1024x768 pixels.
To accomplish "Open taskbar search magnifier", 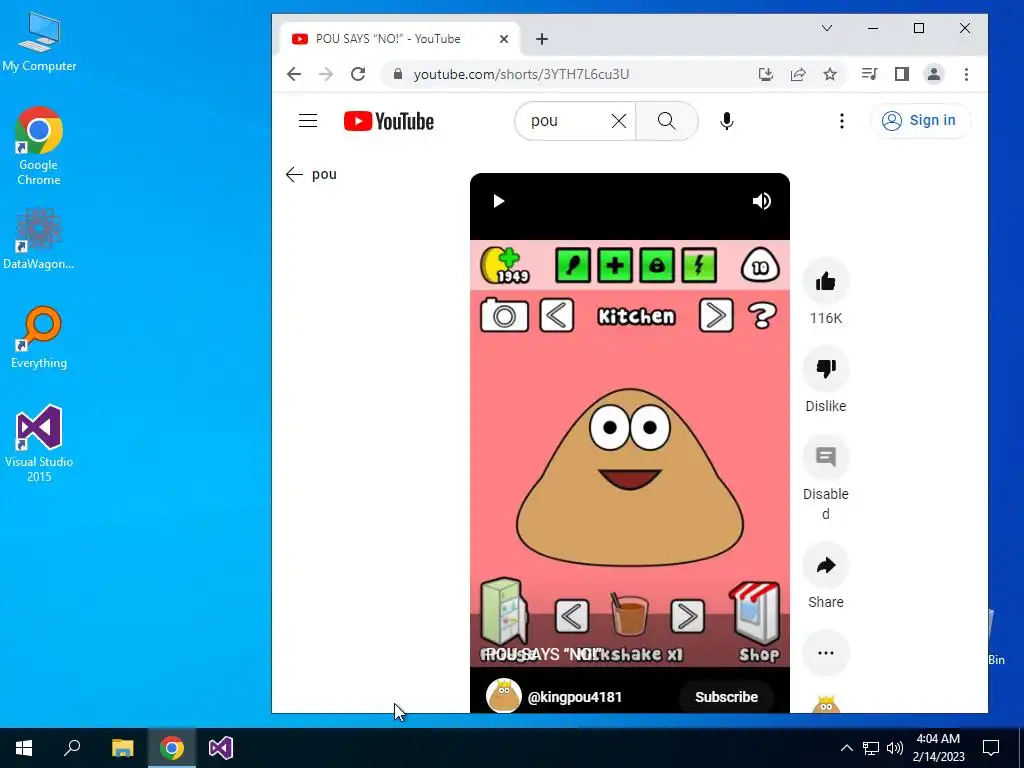I will 72,748.
